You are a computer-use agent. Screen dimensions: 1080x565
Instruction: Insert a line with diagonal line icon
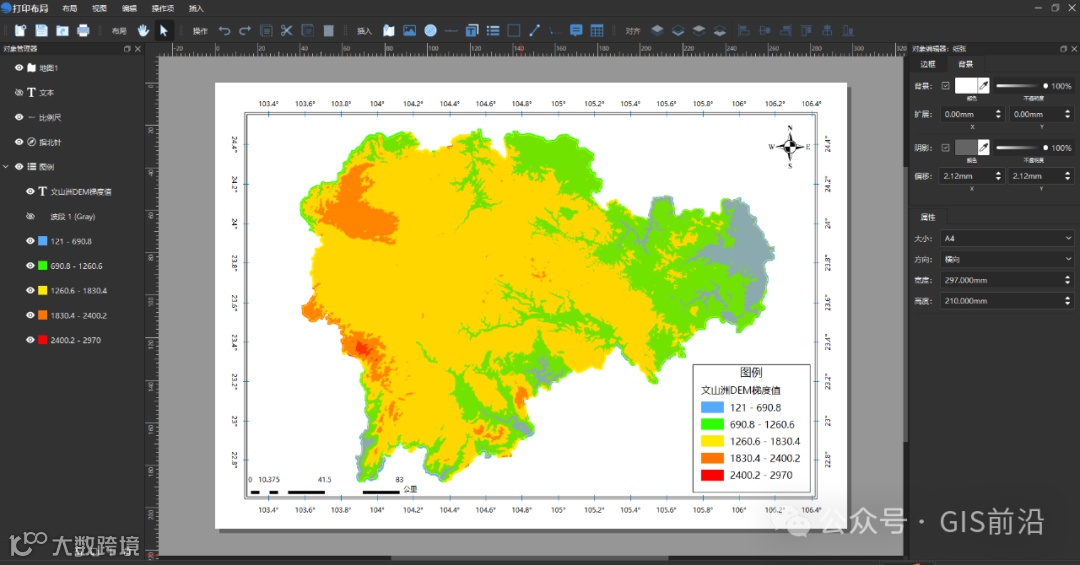534,30
